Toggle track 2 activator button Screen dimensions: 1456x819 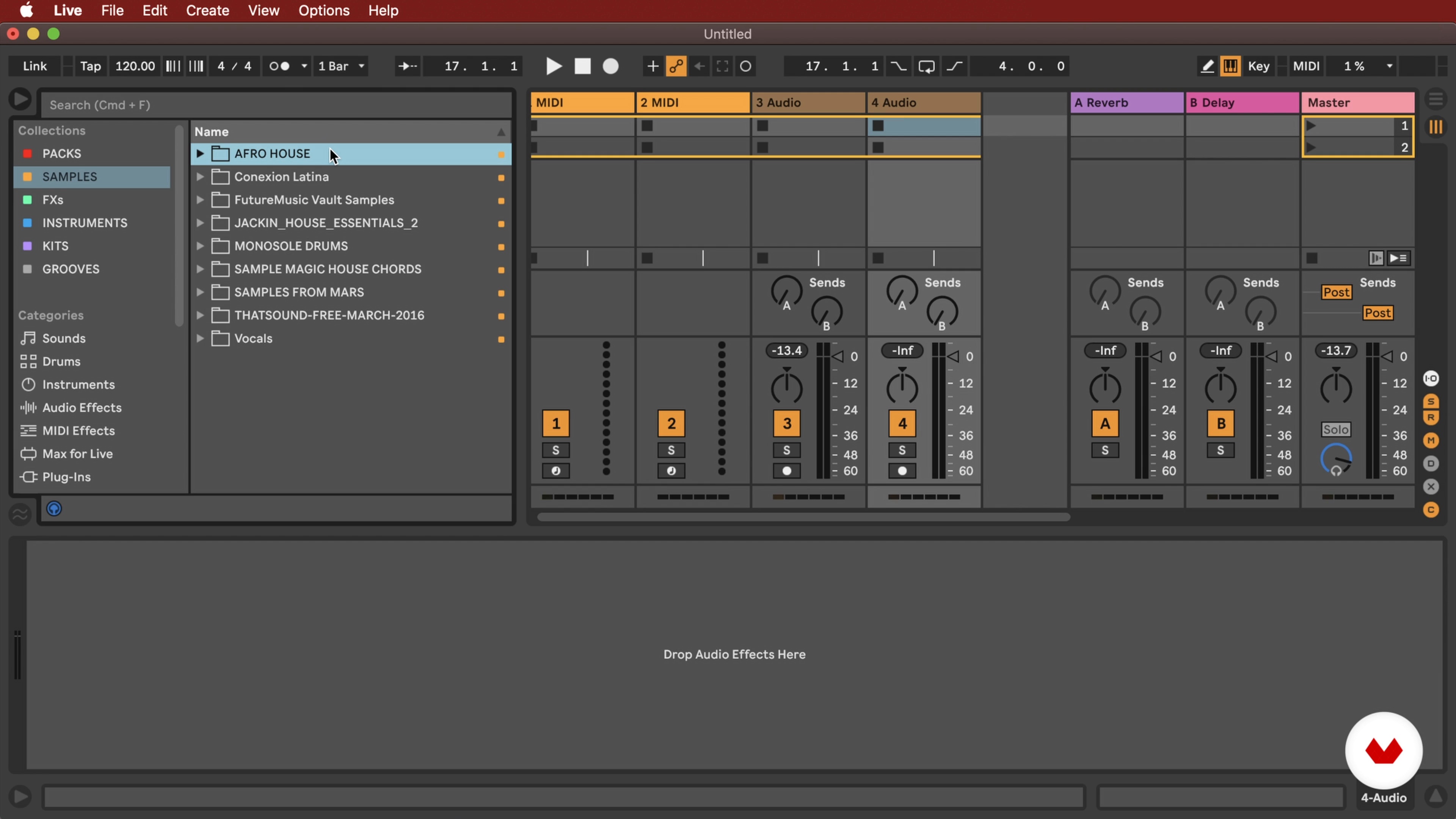click(x=671, y=424)
